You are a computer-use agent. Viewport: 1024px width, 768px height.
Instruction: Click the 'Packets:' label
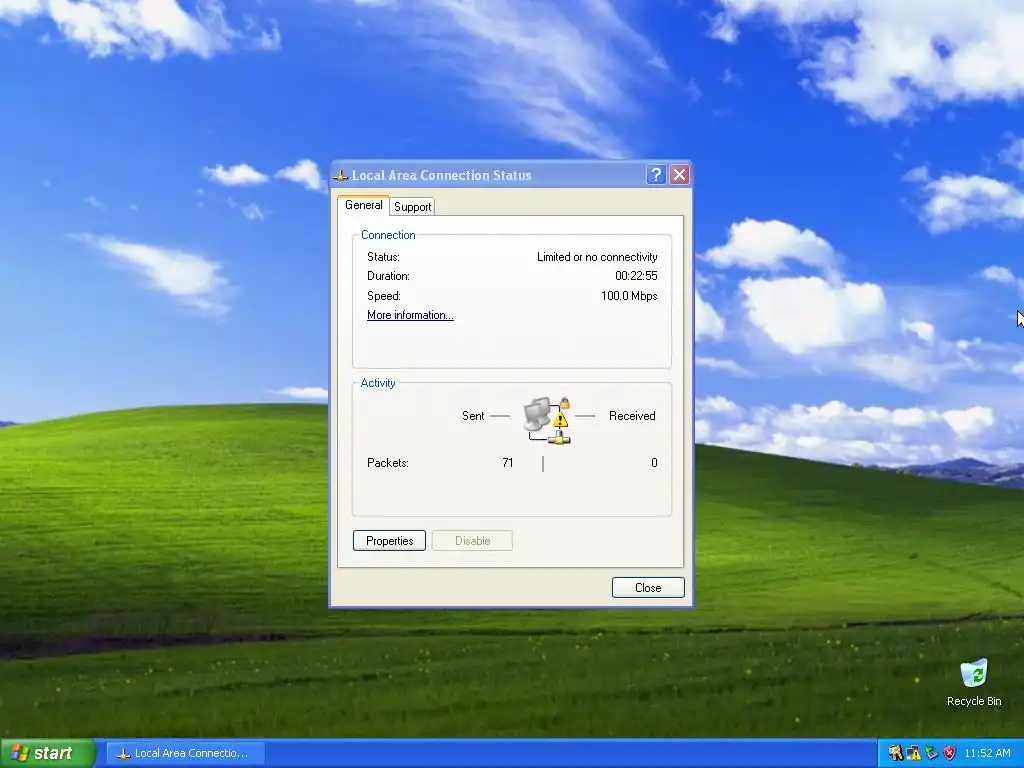click(x=388, y=462)
